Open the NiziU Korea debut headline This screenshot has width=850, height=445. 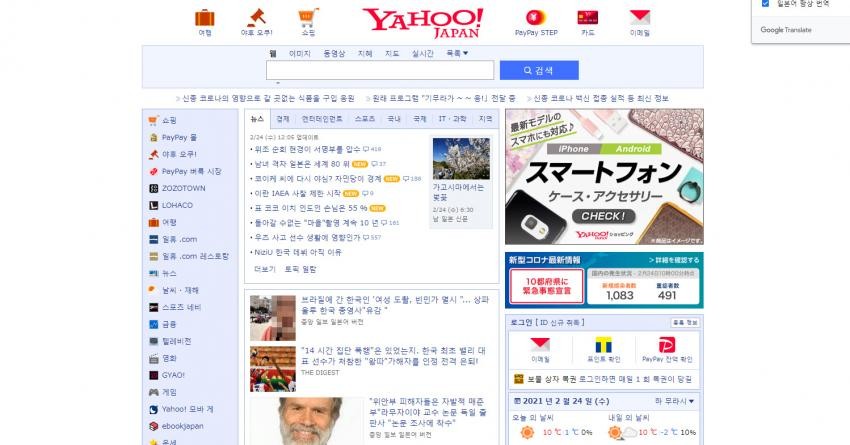(x=298, y=252)
